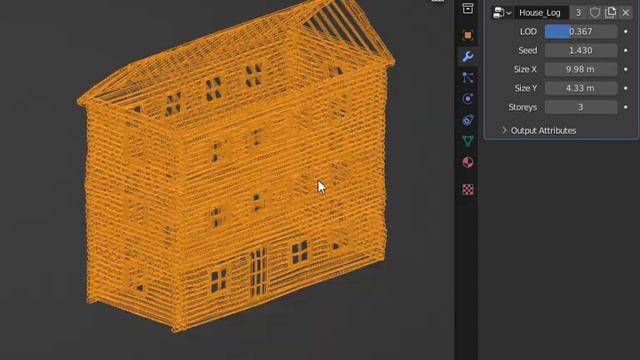Animate the Size Y property dot
This screenshot has width=640, height=360.
click(626, 88)
